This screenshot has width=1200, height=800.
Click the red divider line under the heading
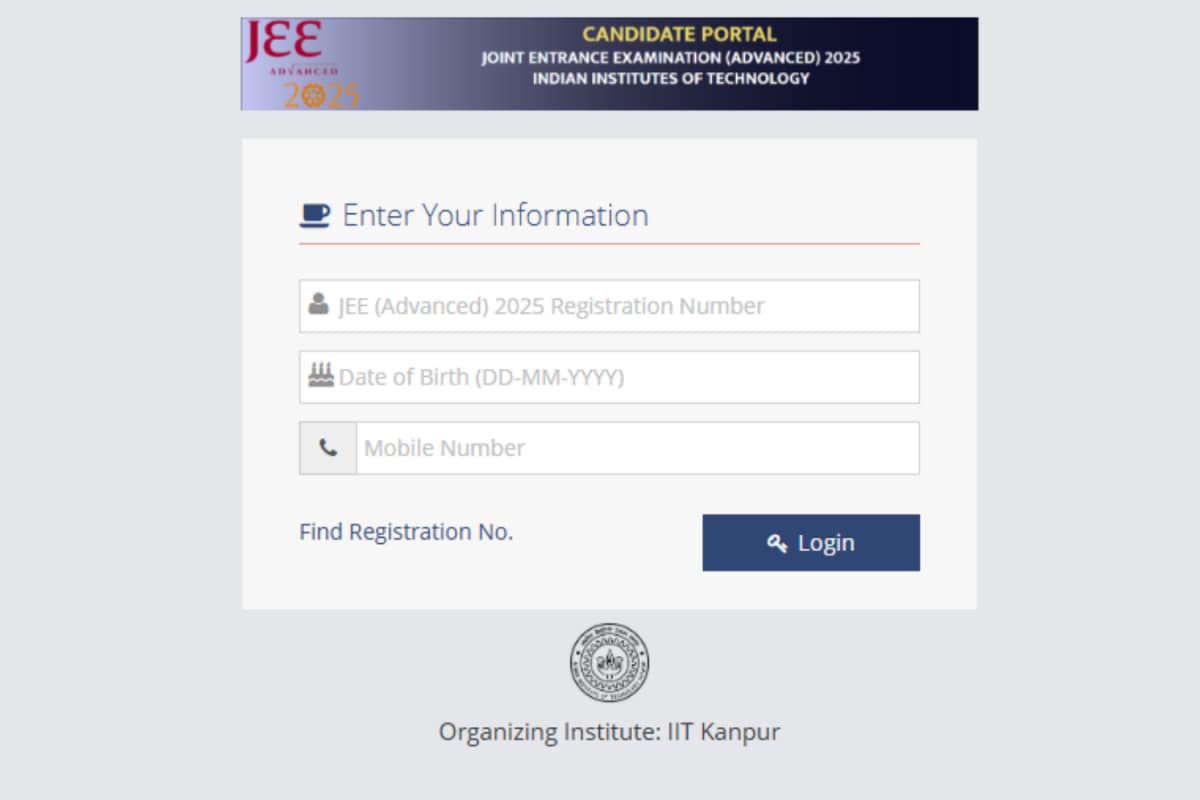click(x=609, y=243)
